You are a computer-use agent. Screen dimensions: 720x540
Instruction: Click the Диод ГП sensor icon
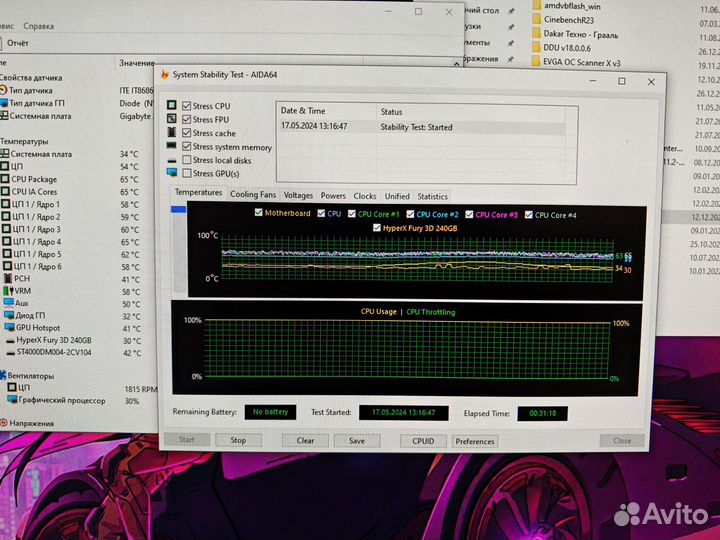point(9,315)
